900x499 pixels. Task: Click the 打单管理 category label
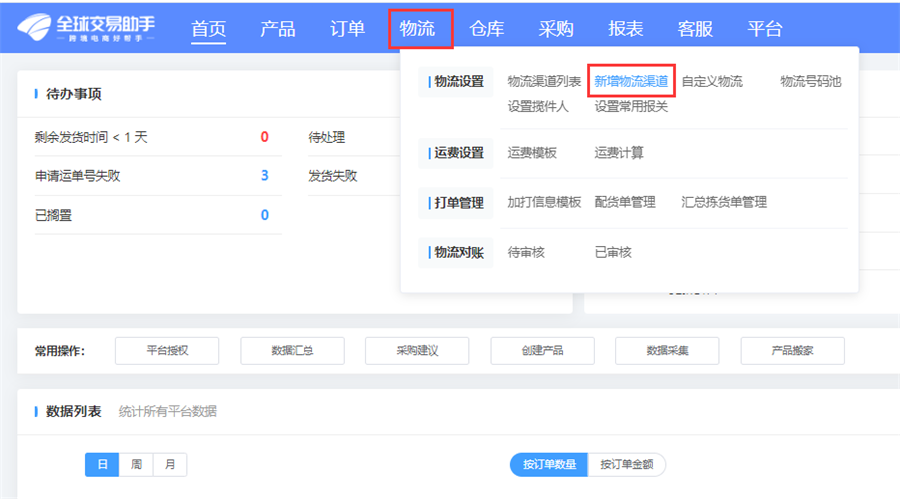[456, 203]
